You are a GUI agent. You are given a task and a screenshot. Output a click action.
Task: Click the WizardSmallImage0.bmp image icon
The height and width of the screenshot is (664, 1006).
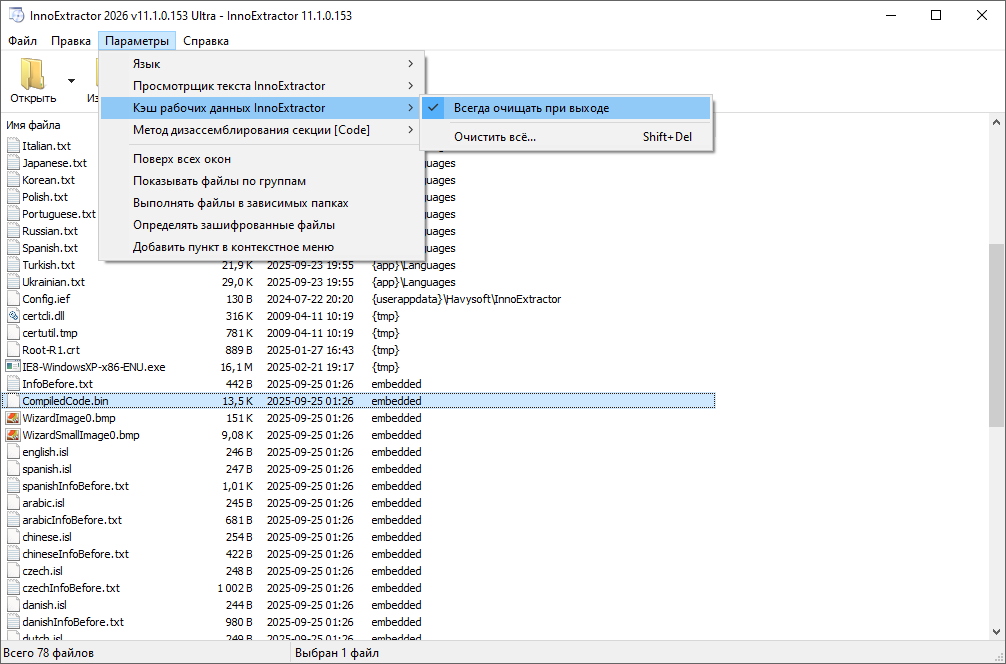point(13,435)
